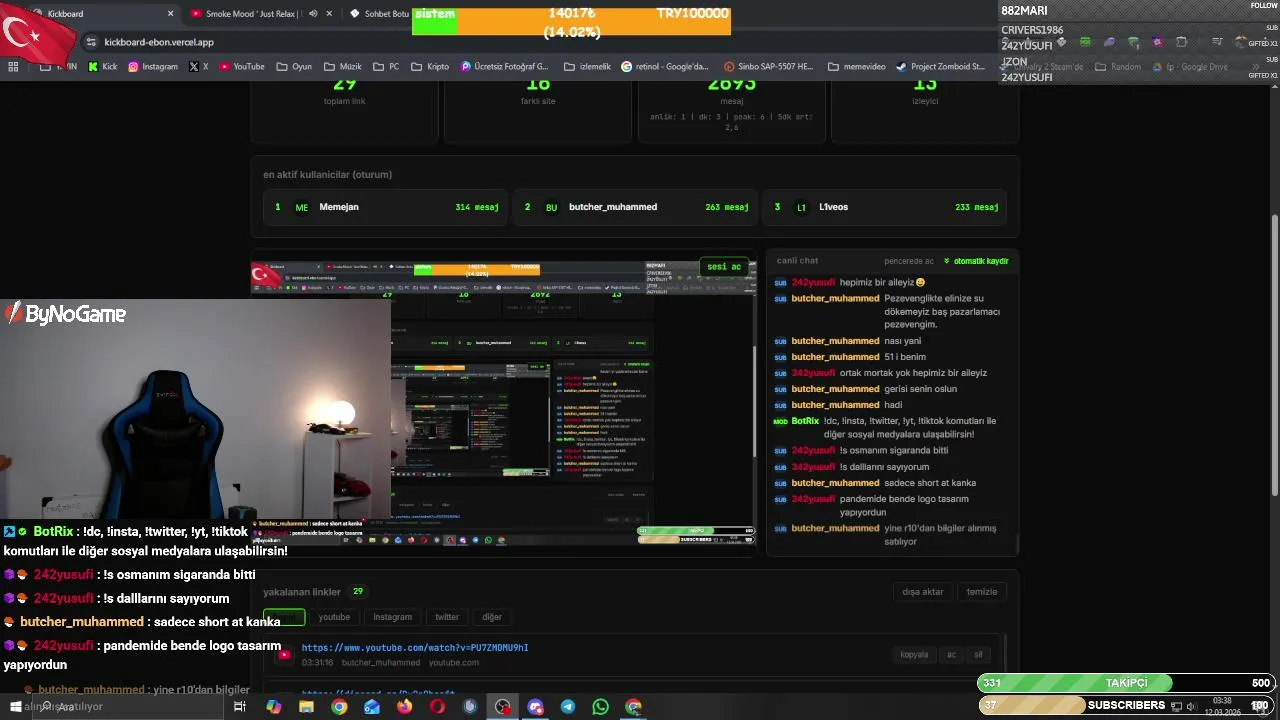
Task: Click the taskbar 'Ara' search box
Action: (130, 706)
